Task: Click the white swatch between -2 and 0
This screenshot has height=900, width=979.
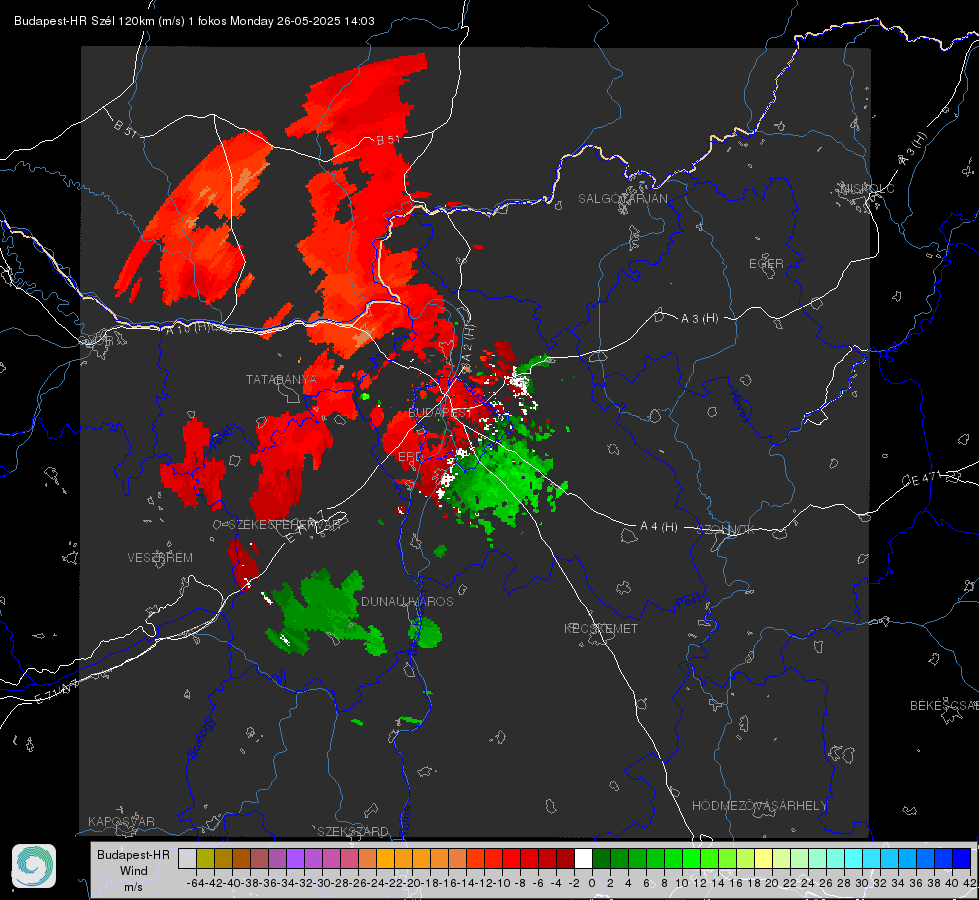Action: click(583, 859)
